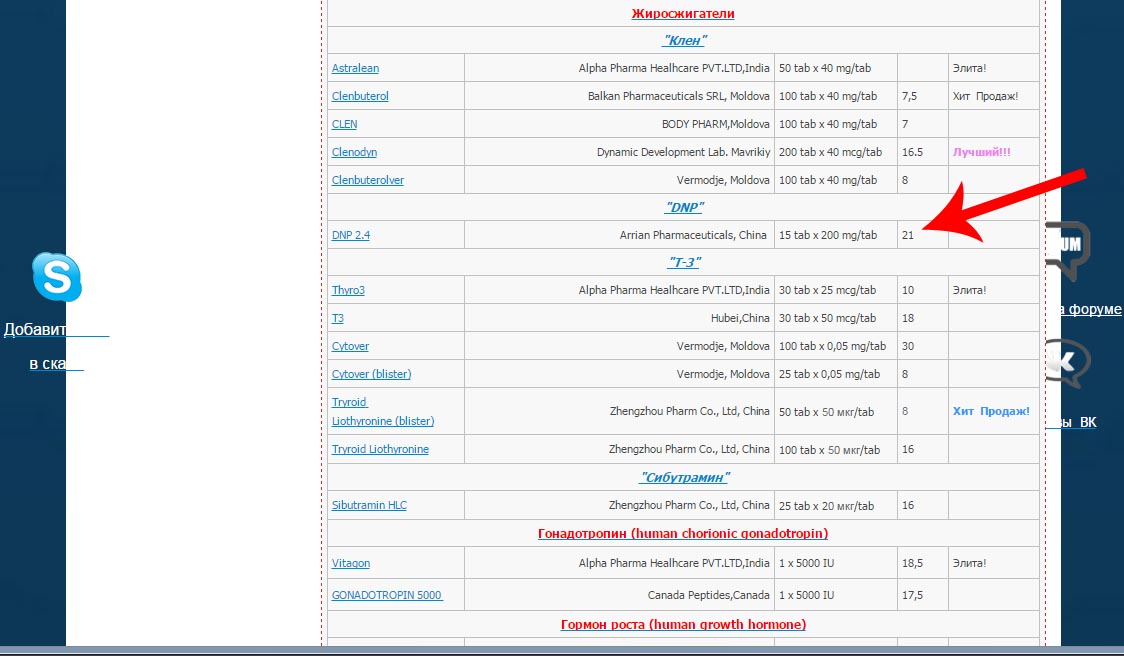1124x656 pixels.
Task: Open the "Клен" category heading link
Action: (684, 41)
